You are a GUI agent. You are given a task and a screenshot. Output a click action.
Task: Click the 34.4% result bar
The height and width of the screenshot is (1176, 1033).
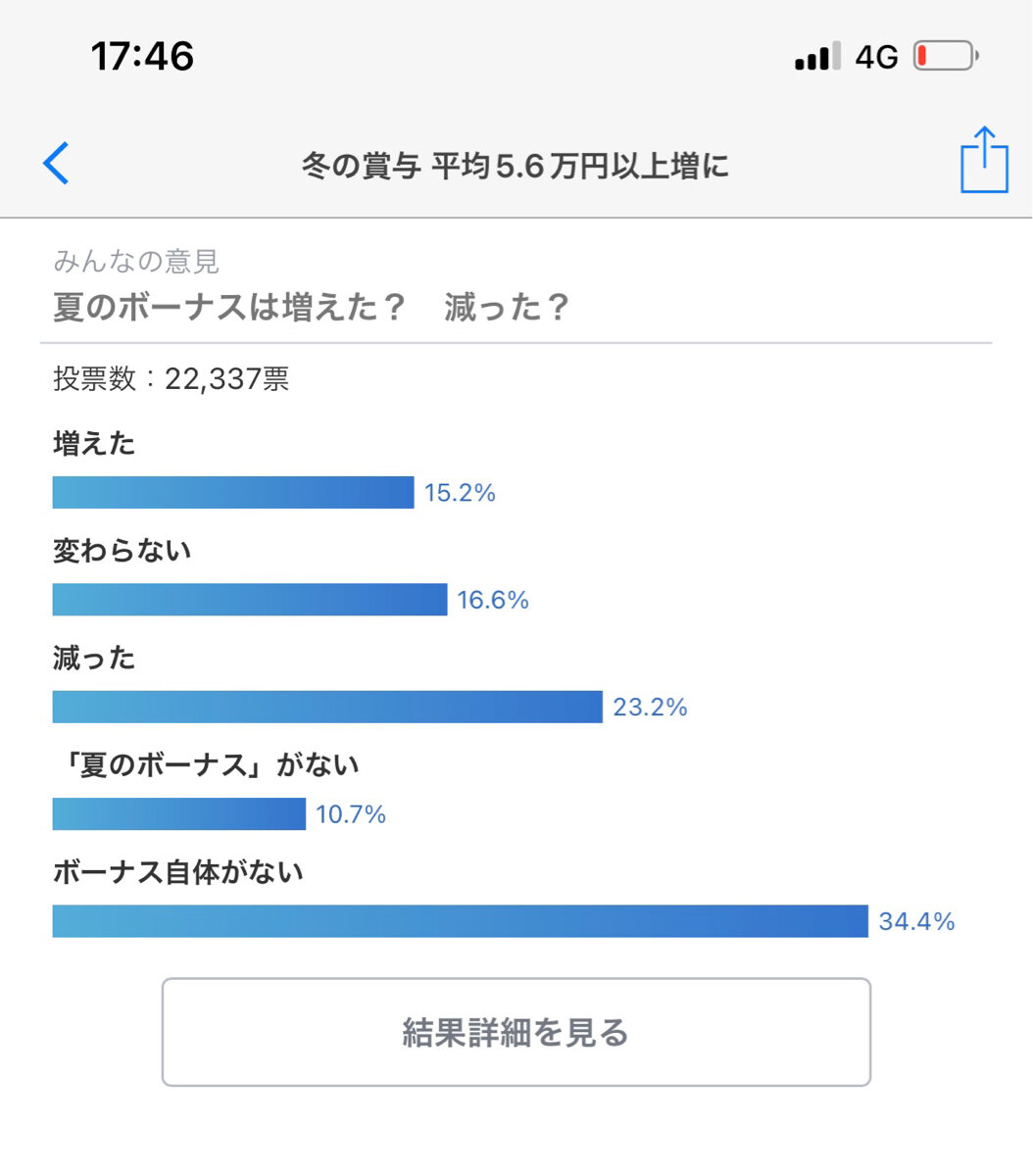pyautogui.click(x=461, y=921)
